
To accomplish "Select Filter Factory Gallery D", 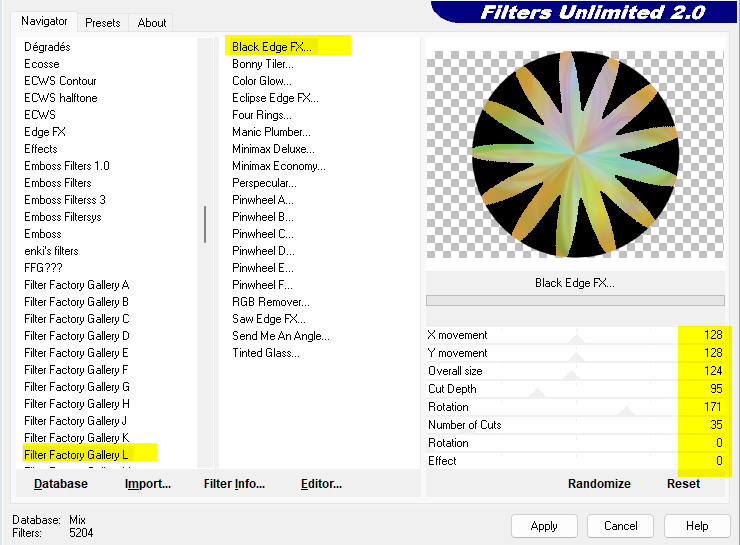I will point(76,335).
